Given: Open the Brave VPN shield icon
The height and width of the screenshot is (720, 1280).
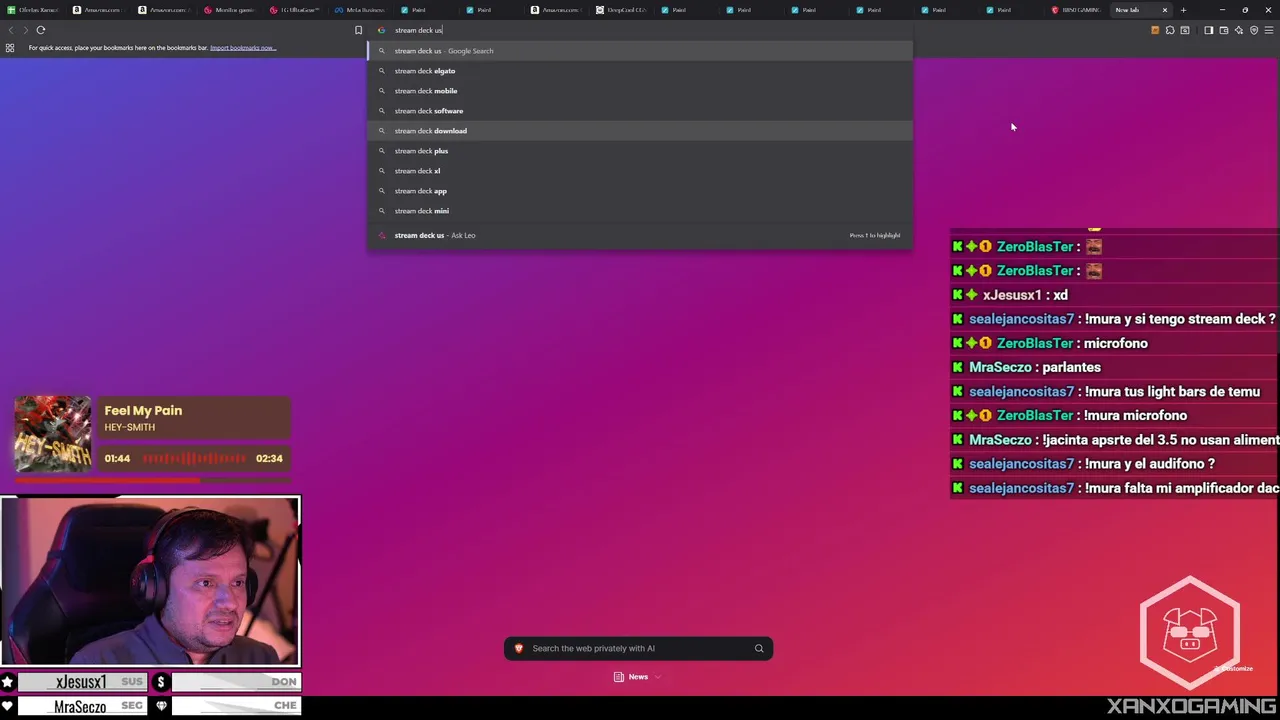Looking at the screenshot, I should coord(1254,30).
